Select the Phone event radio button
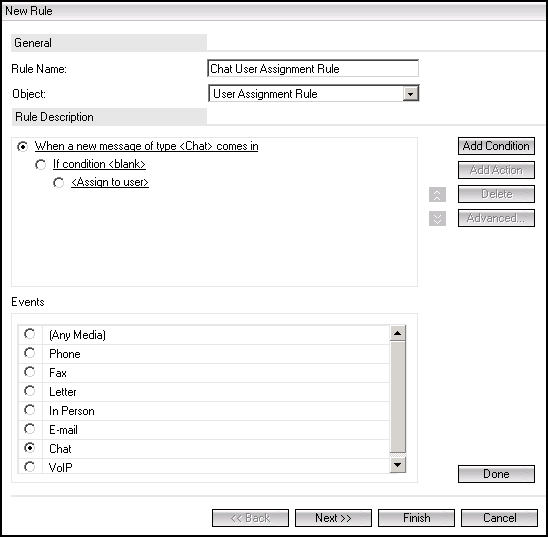 click(30, 353)
